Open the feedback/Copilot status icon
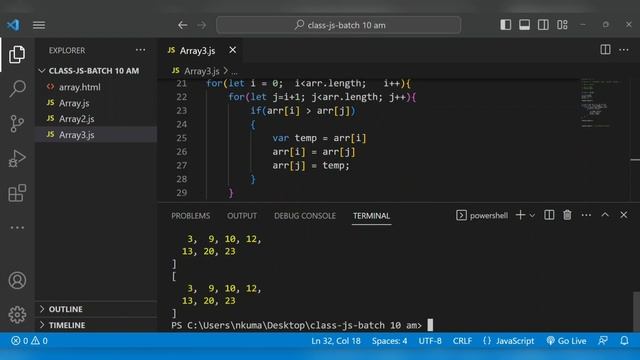 pyautogui.click(x=603, y=340)
